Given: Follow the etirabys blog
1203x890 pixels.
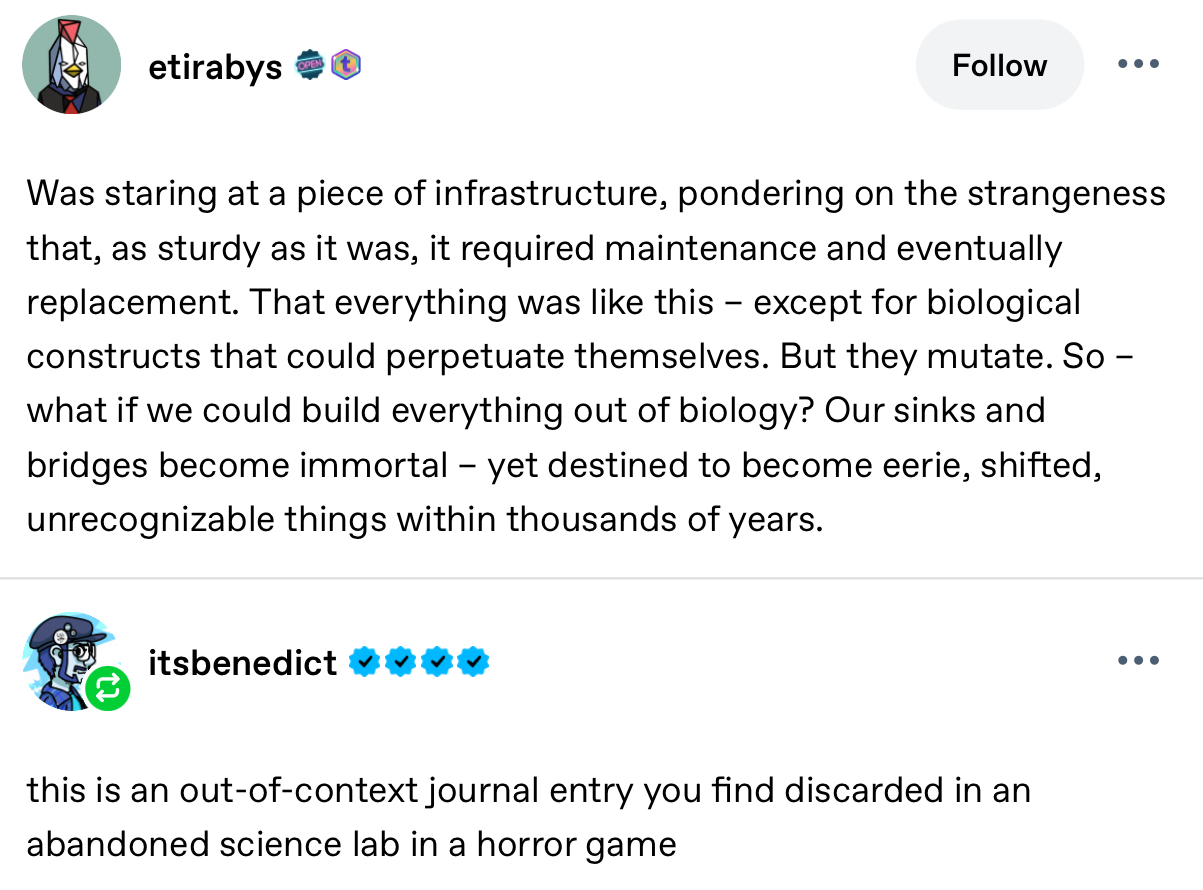Looking at the screenshot, I should click(999, 65).
